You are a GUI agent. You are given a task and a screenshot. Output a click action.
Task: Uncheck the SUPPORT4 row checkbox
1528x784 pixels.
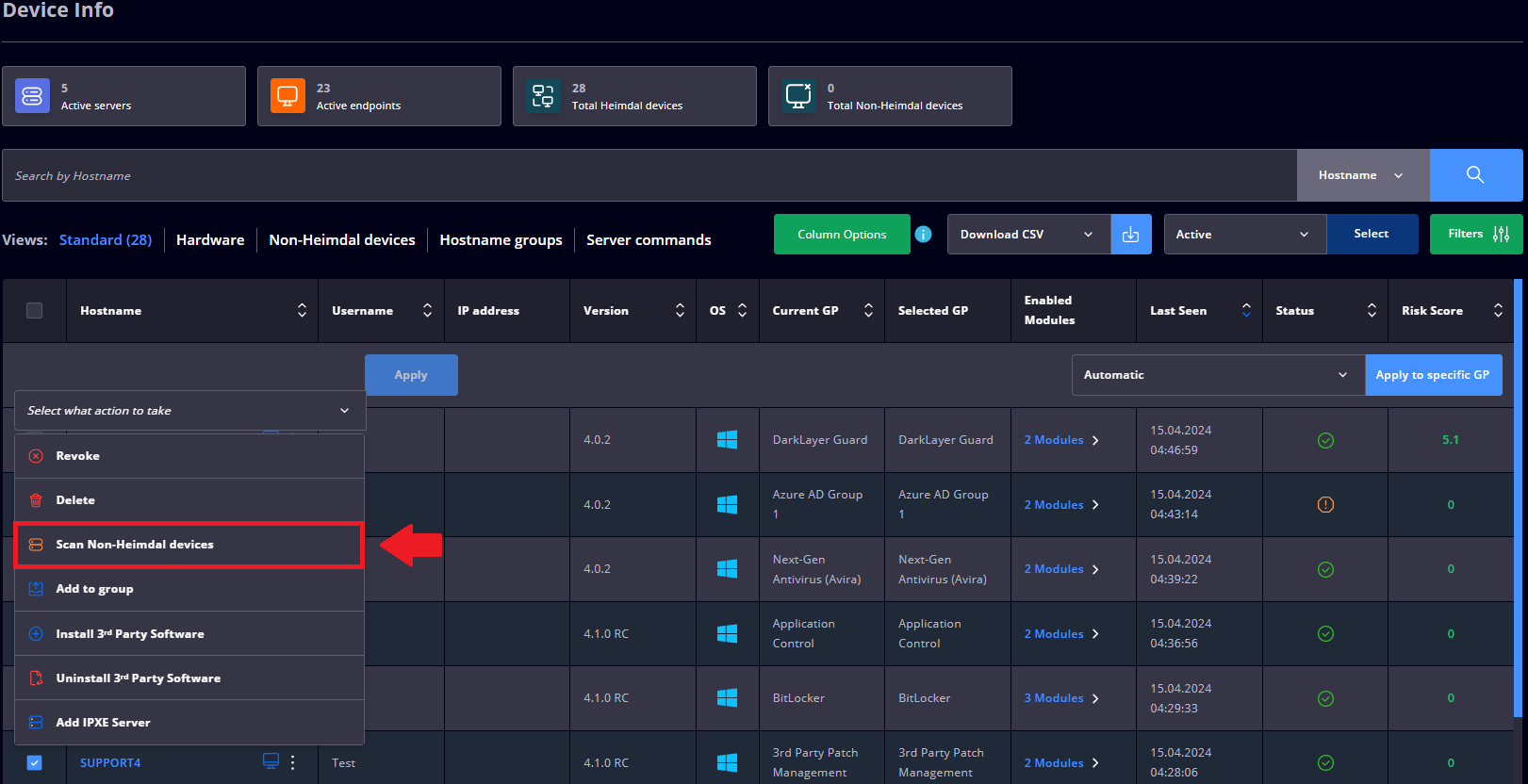point(35,762)
